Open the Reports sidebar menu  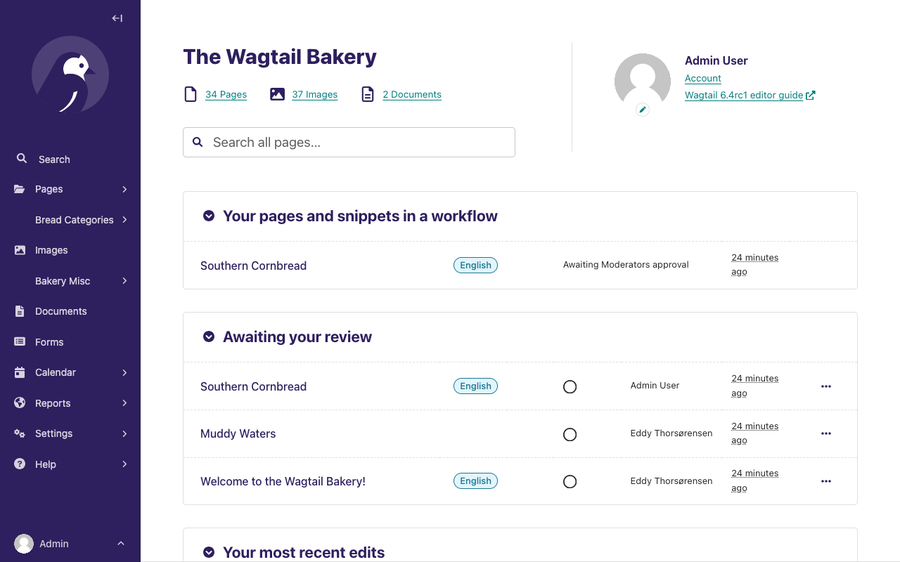pyautogui.click(x=70, y=403)
